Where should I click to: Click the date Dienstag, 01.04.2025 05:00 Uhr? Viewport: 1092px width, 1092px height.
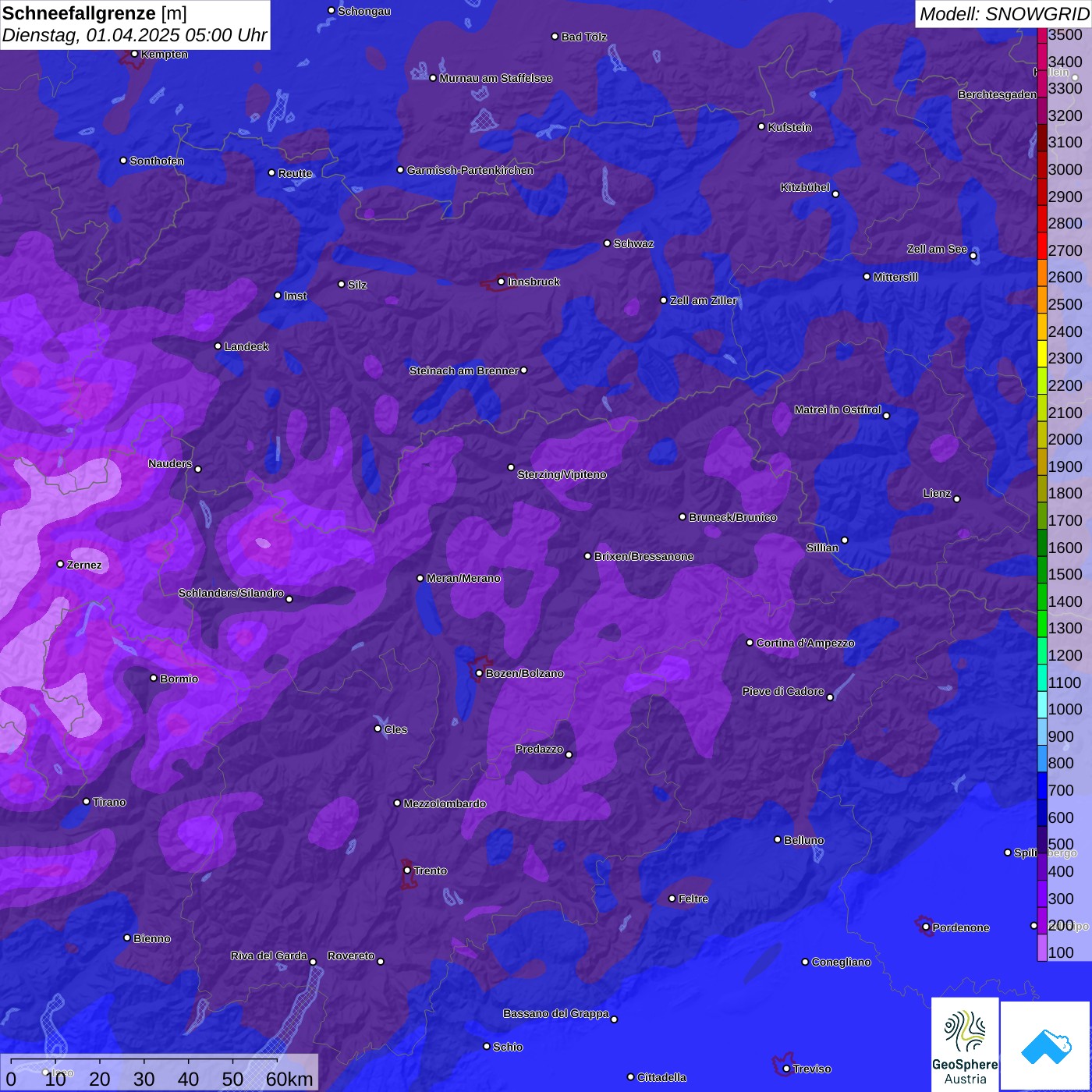134,35
